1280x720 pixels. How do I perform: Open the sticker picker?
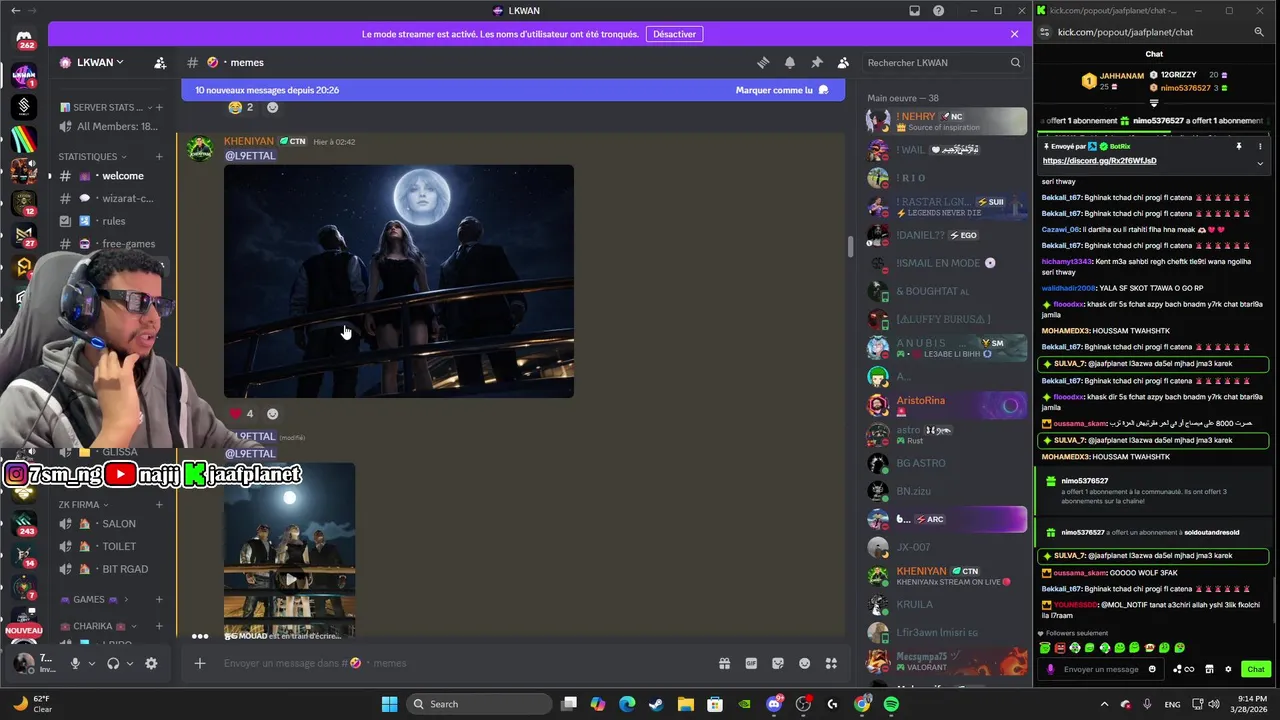click(x=778, y=663)
